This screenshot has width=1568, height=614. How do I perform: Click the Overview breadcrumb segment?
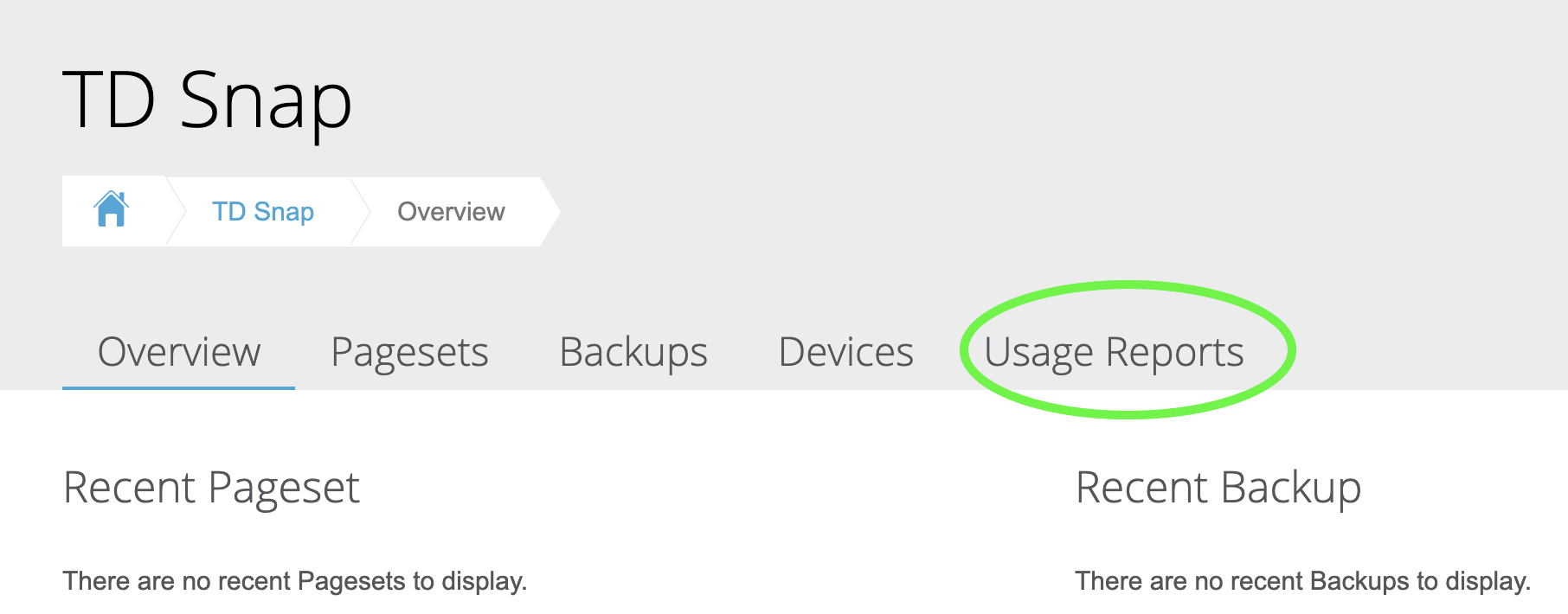coord(450,210)
